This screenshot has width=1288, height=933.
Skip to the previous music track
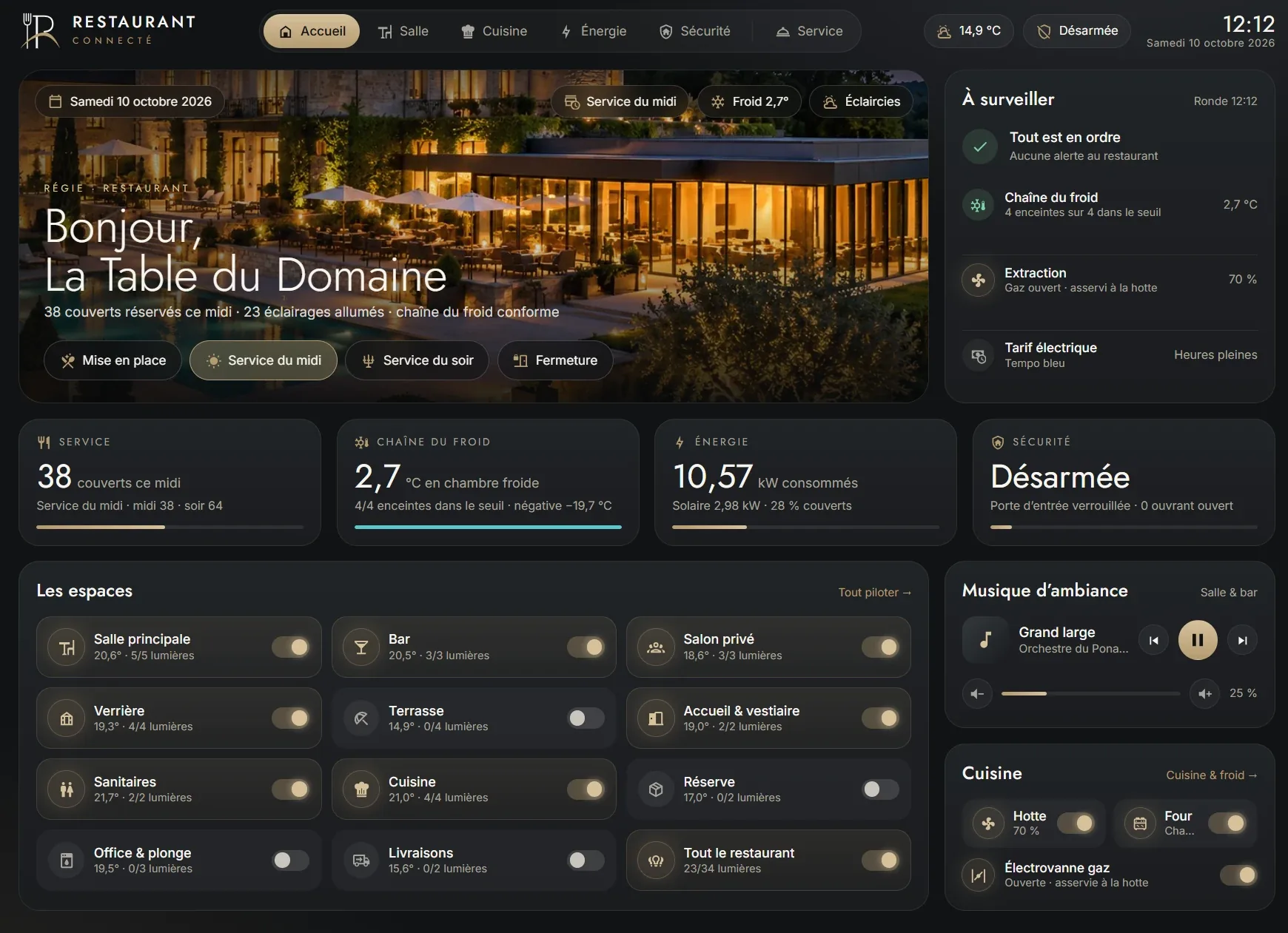1153,640
